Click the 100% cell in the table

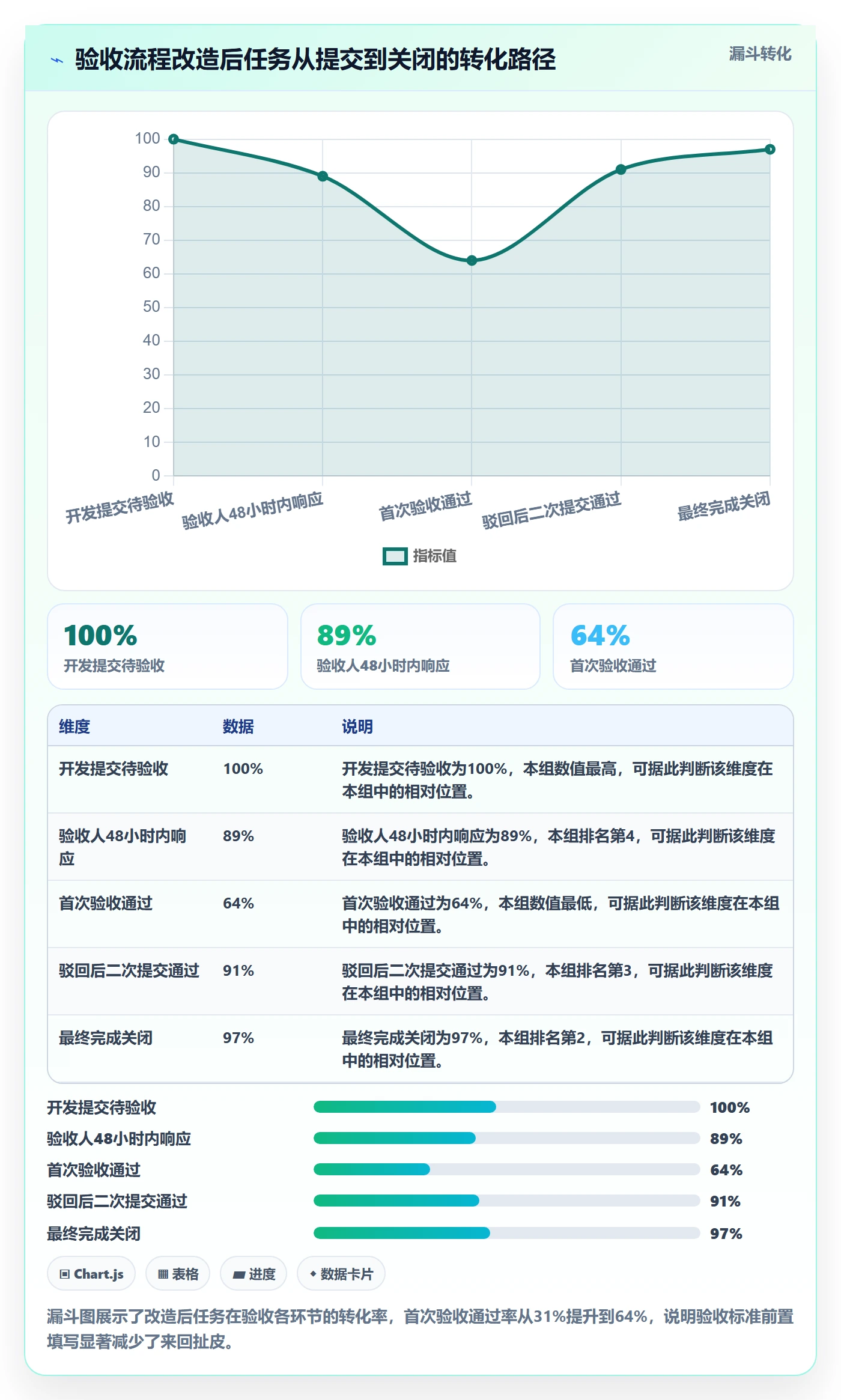pyautogui.click(x=243, y=768)
